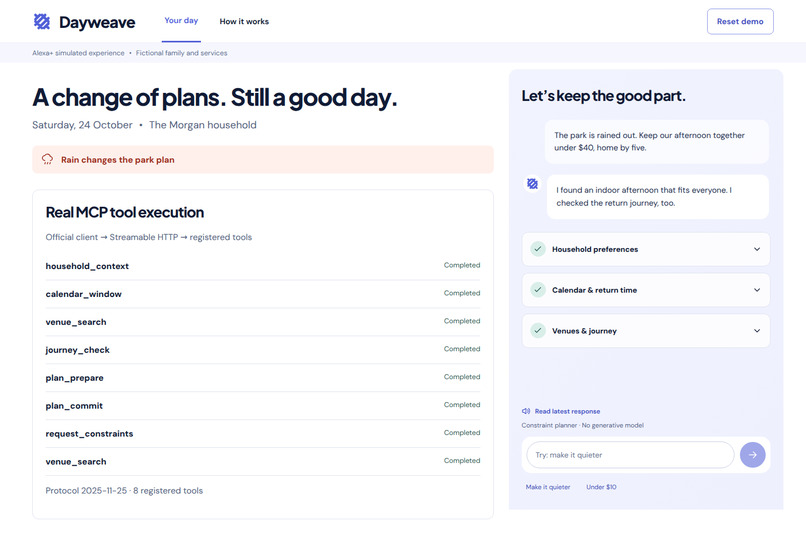Select the plan_commit tool row

click(263, 405)
